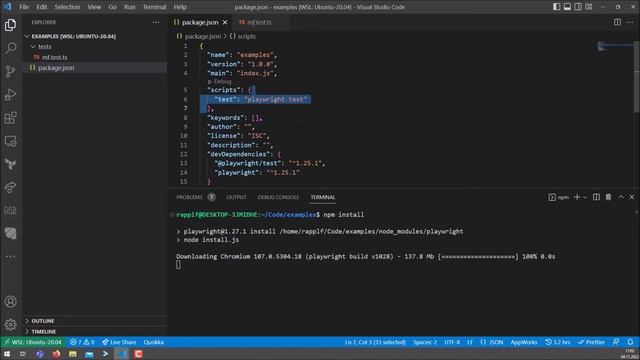640x360 pixels.
Task: Open the Explorer view in activity bar
Action: pyautogui.click(x=11, y=25)
